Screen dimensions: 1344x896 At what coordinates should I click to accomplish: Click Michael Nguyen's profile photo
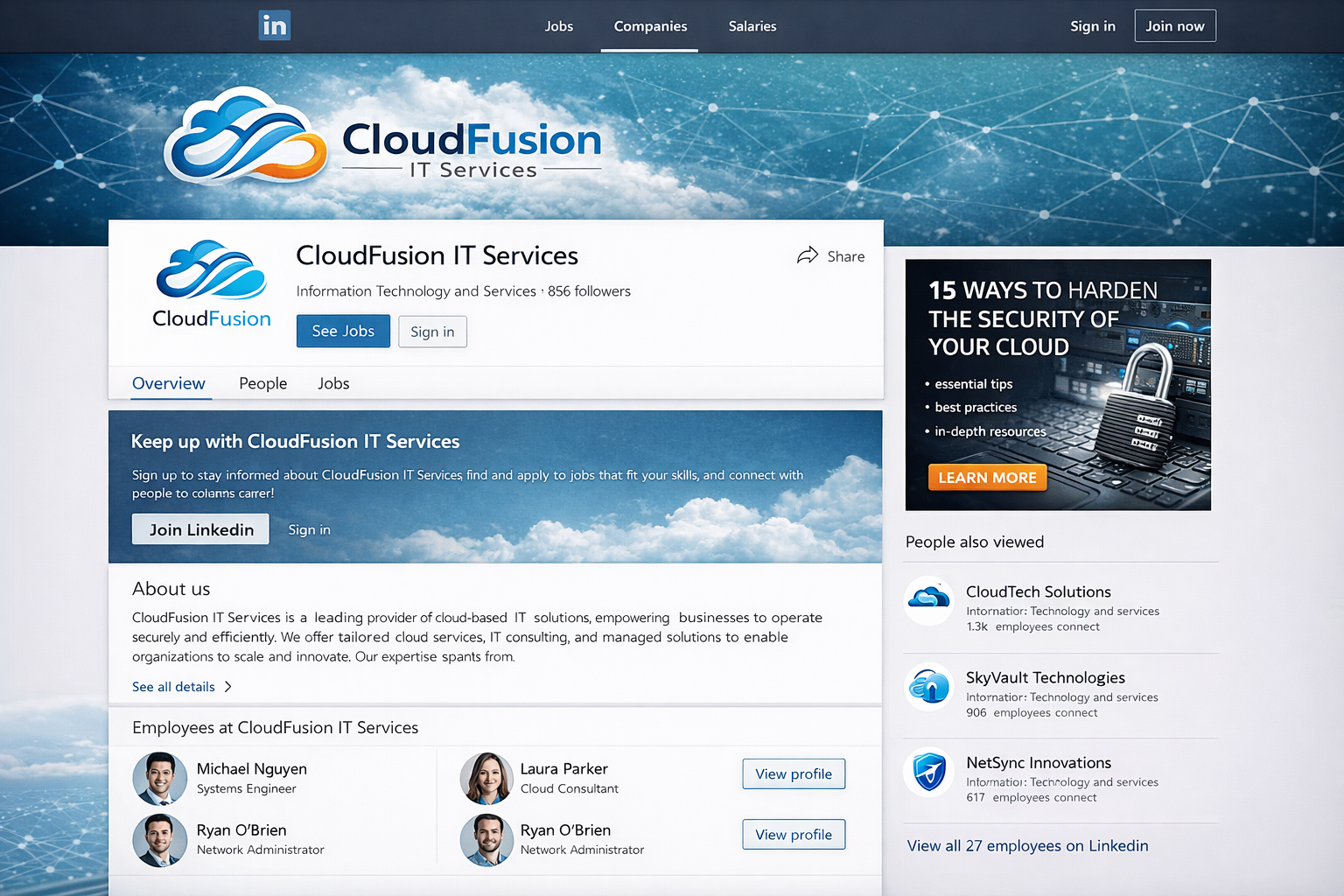160,778
